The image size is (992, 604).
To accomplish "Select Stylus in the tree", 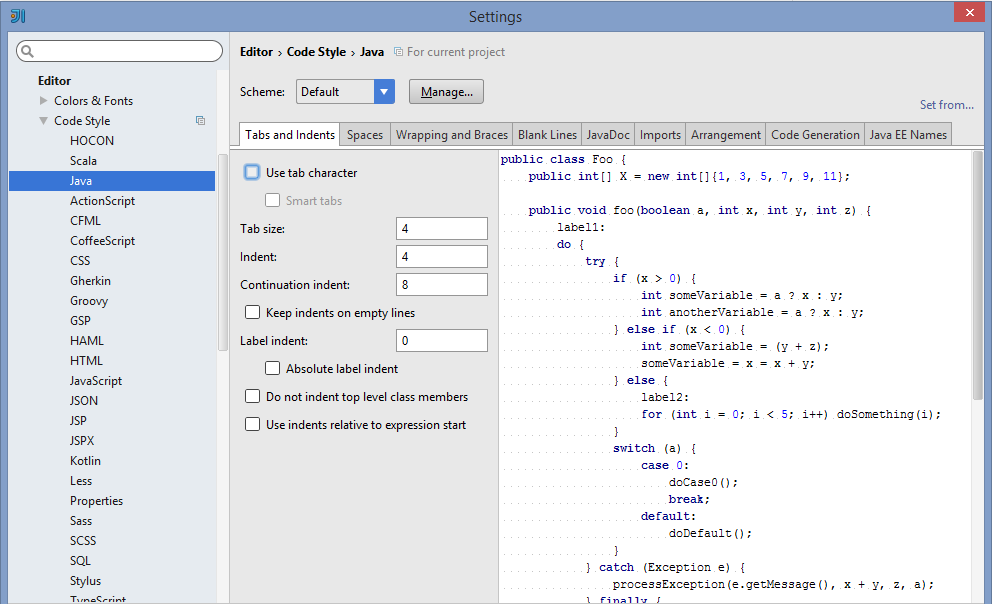I will pos(85,581).
